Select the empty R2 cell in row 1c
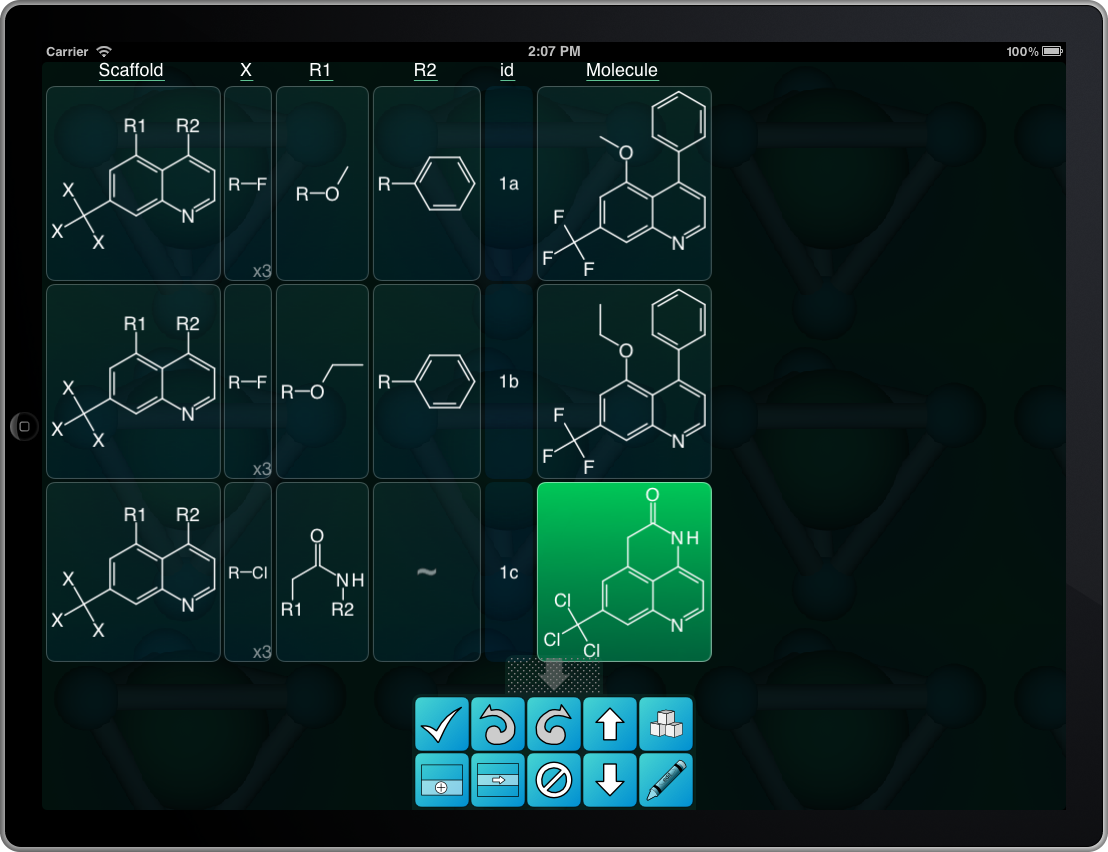The image size is (1108, 852). tap(425, 572)
